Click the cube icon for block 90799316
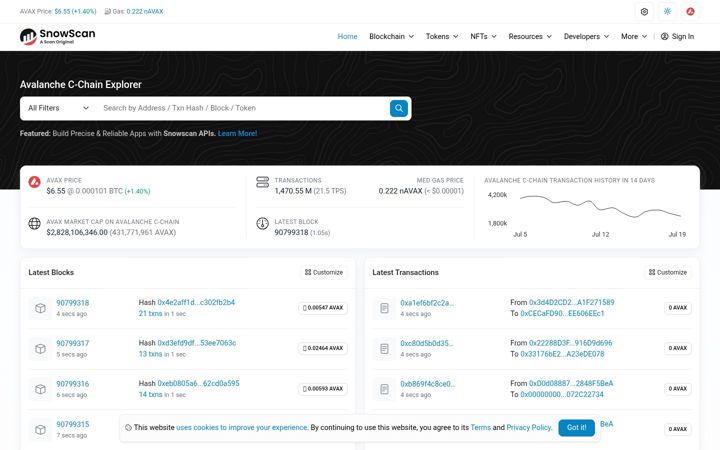 coord(40,389)
